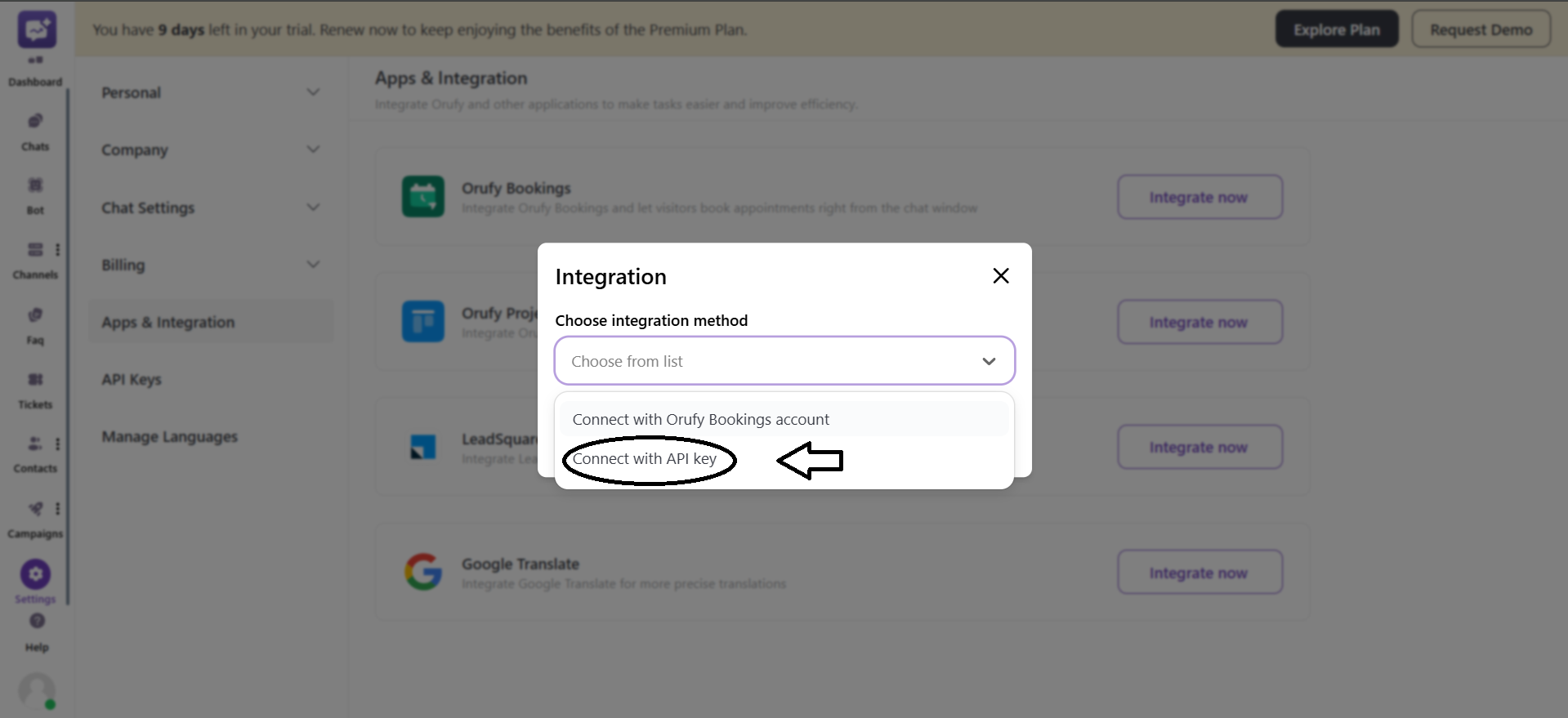Open the Settings gear icon
The height and width of the screenshot is (718, 1568).
tap(35, 574)
